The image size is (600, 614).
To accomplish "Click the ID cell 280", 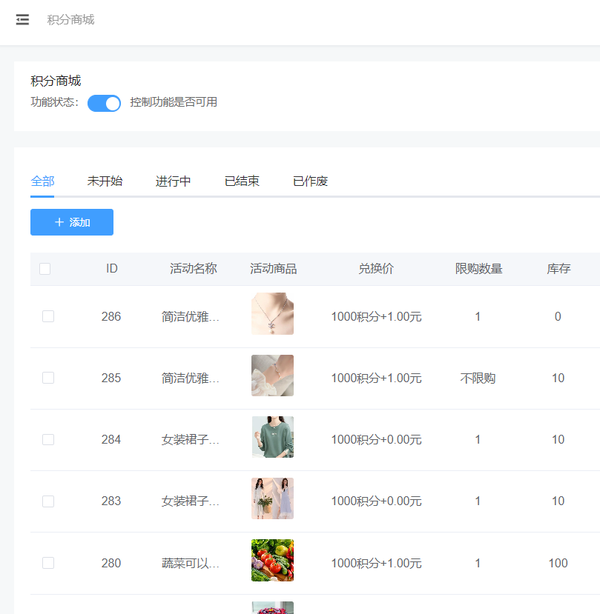I will [x=111, y=563].
